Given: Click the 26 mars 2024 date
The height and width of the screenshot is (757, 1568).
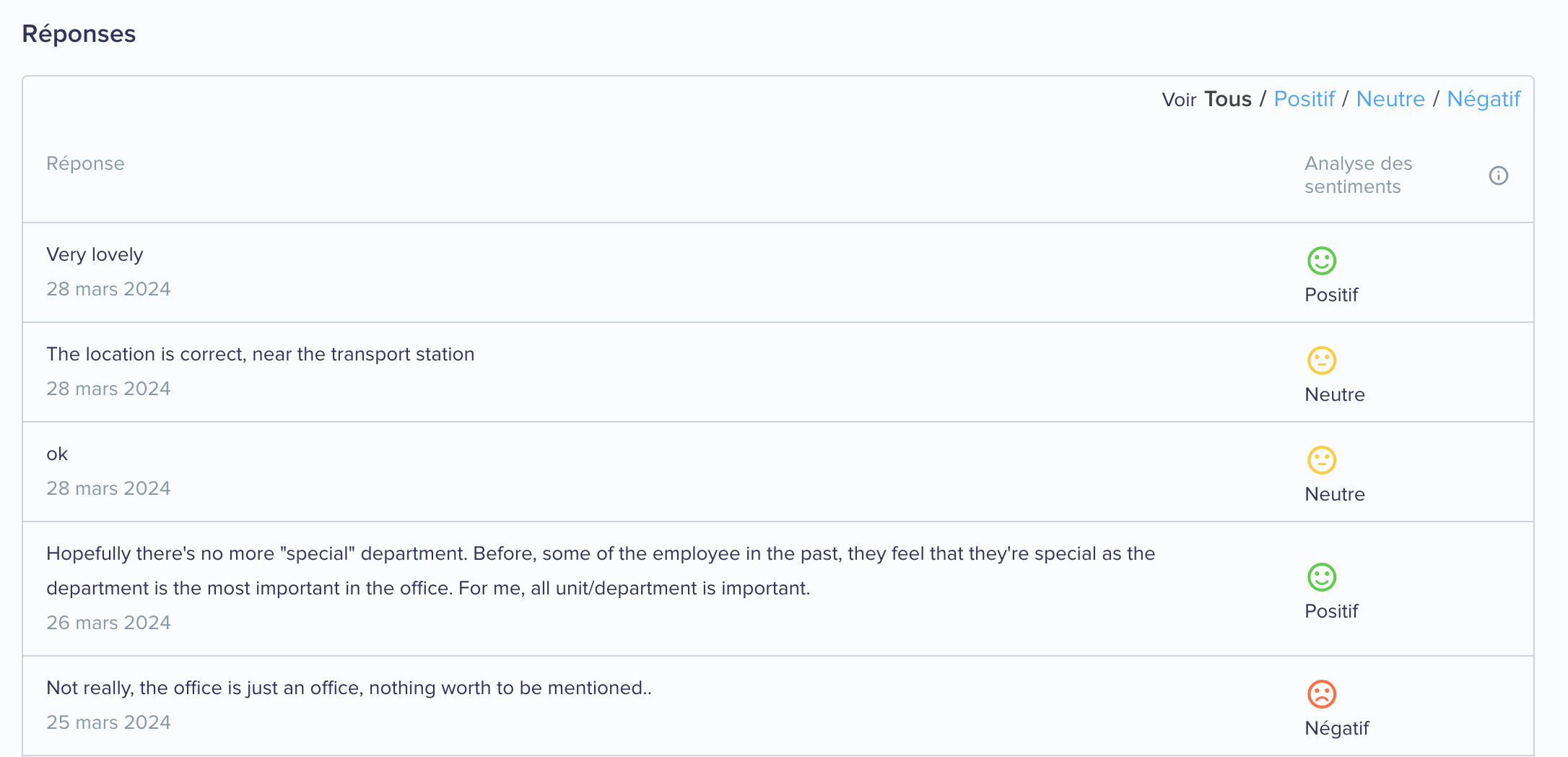Looking at the screenshot, I should pyautogui.click(x=108, y=623).
